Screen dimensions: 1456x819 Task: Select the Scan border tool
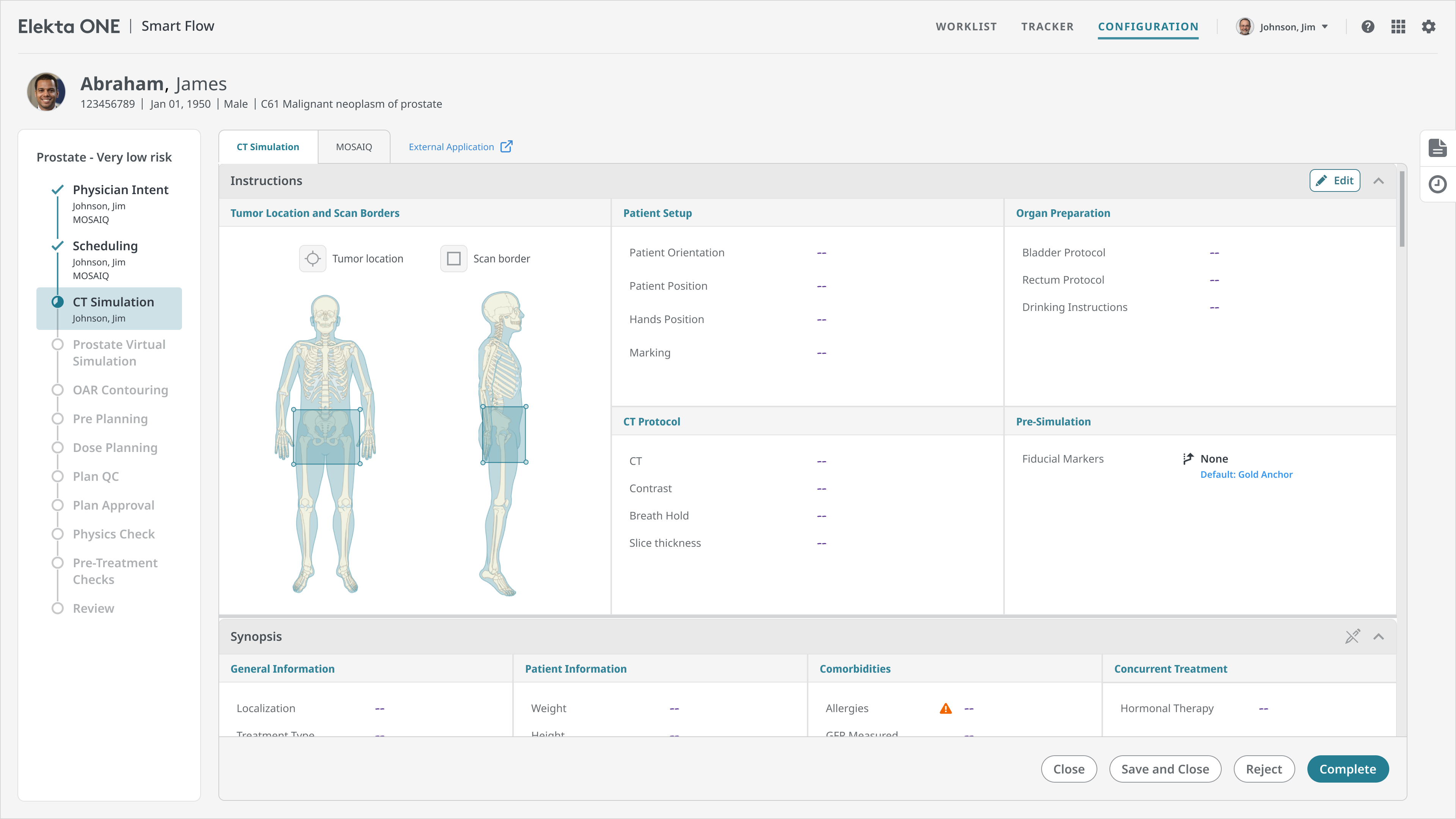point(453,258)
